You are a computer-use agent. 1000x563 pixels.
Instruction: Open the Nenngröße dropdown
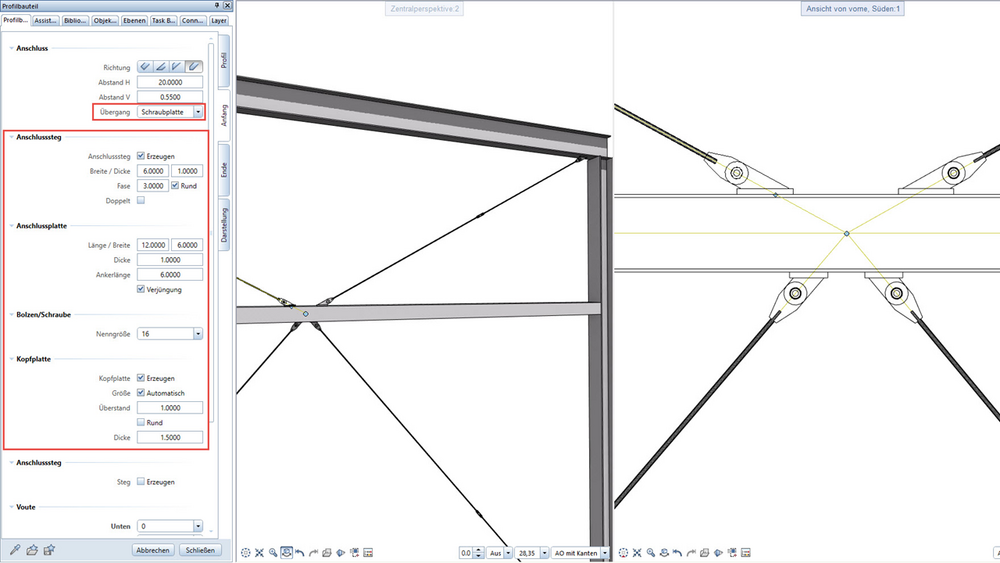click(x=198, y=333)
